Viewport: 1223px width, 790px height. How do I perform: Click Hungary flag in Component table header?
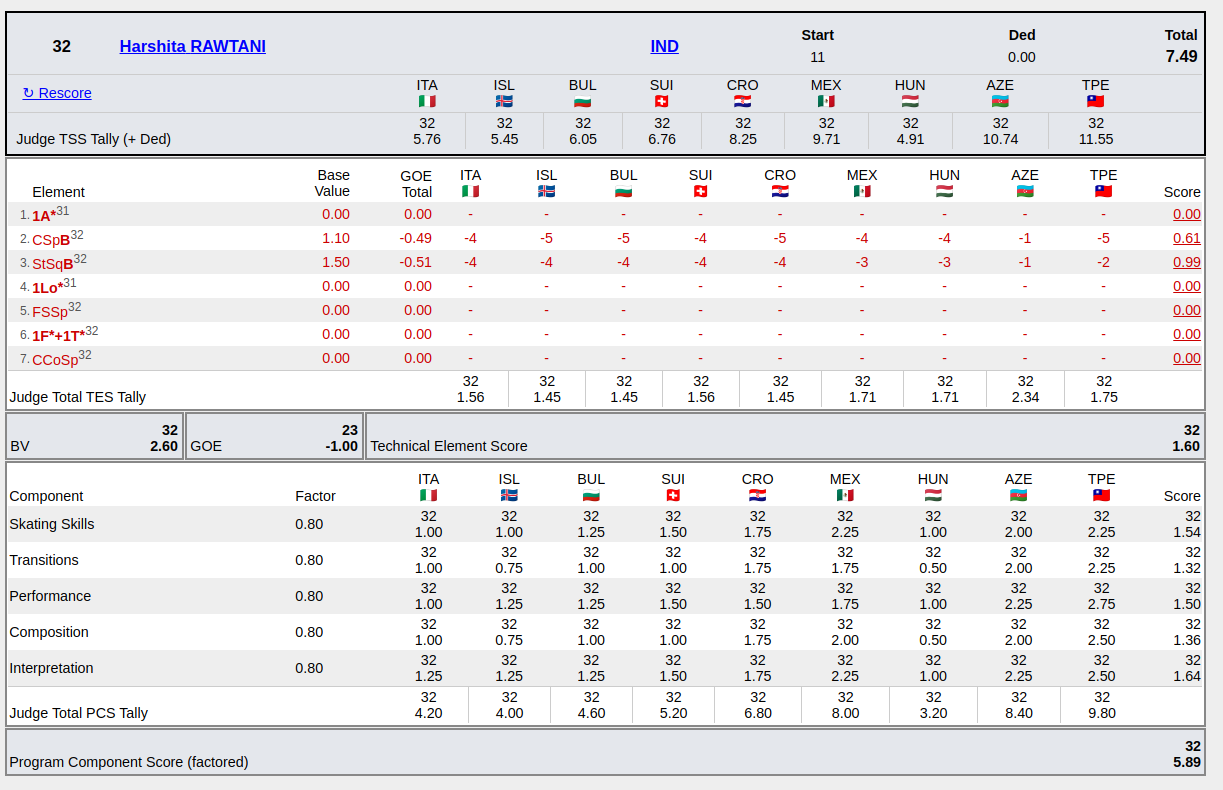coord(933,495)
